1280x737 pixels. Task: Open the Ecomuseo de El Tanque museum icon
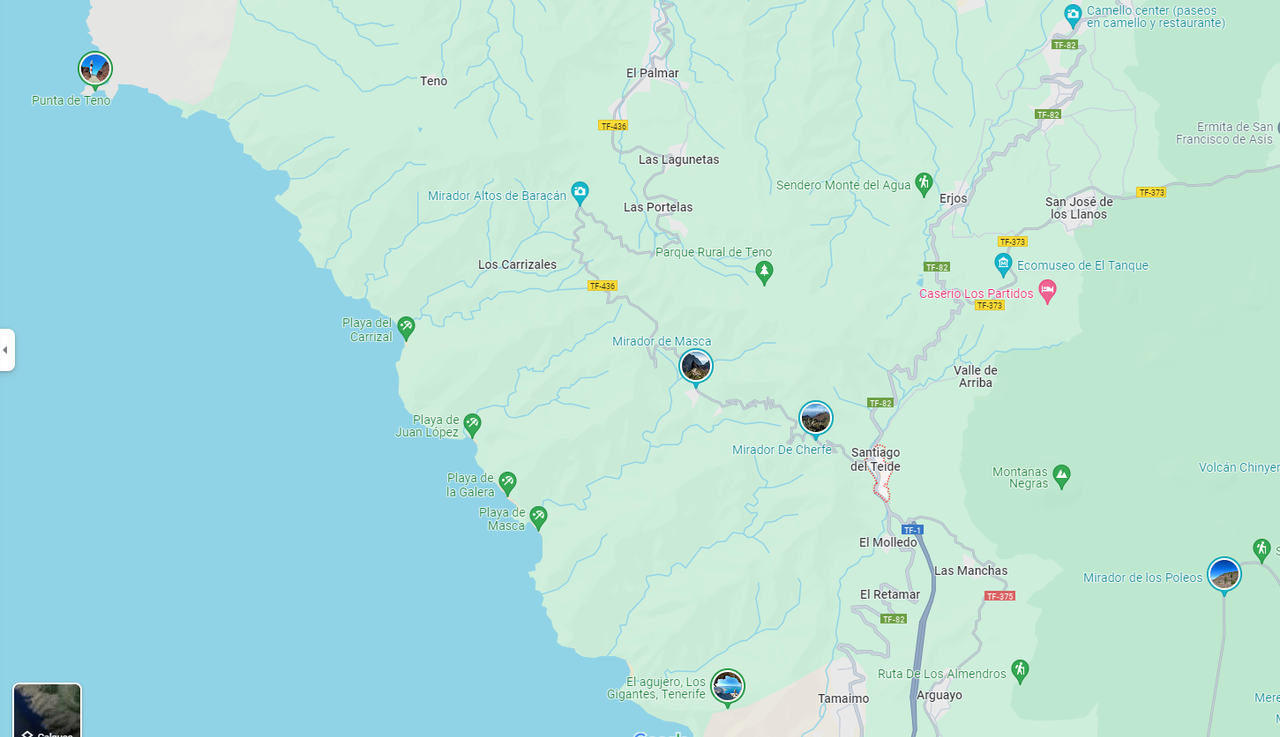tap(1003, 265)
